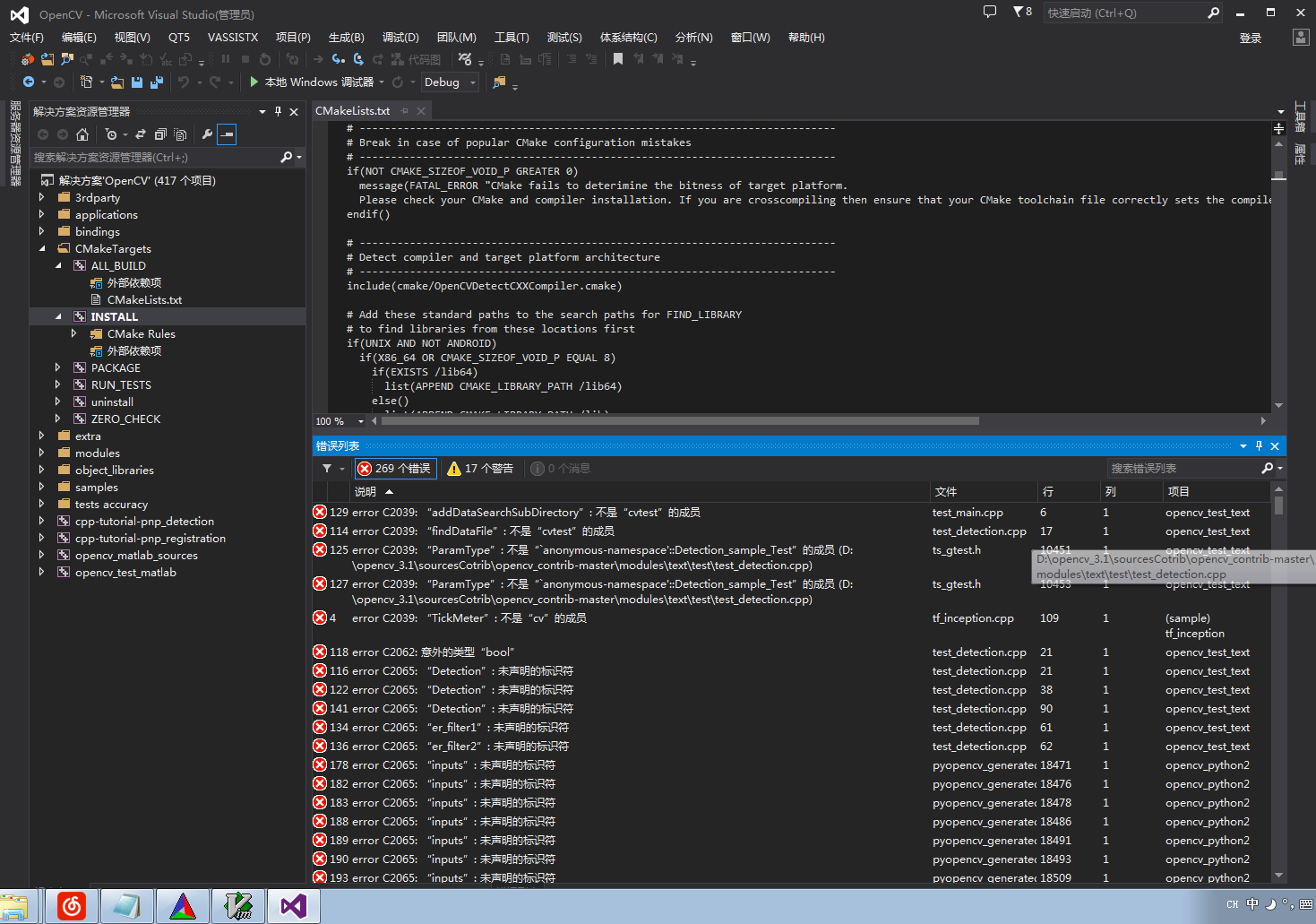The image size is (1316, 924).
Task: Toggle Preview Selected Items in Solution Explorer
Action: tap(228, 134)
